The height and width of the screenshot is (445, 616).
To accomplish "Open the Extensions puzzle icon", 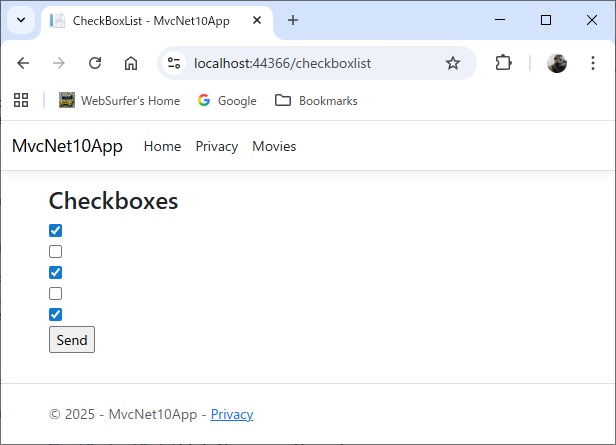I will [503, 63].
